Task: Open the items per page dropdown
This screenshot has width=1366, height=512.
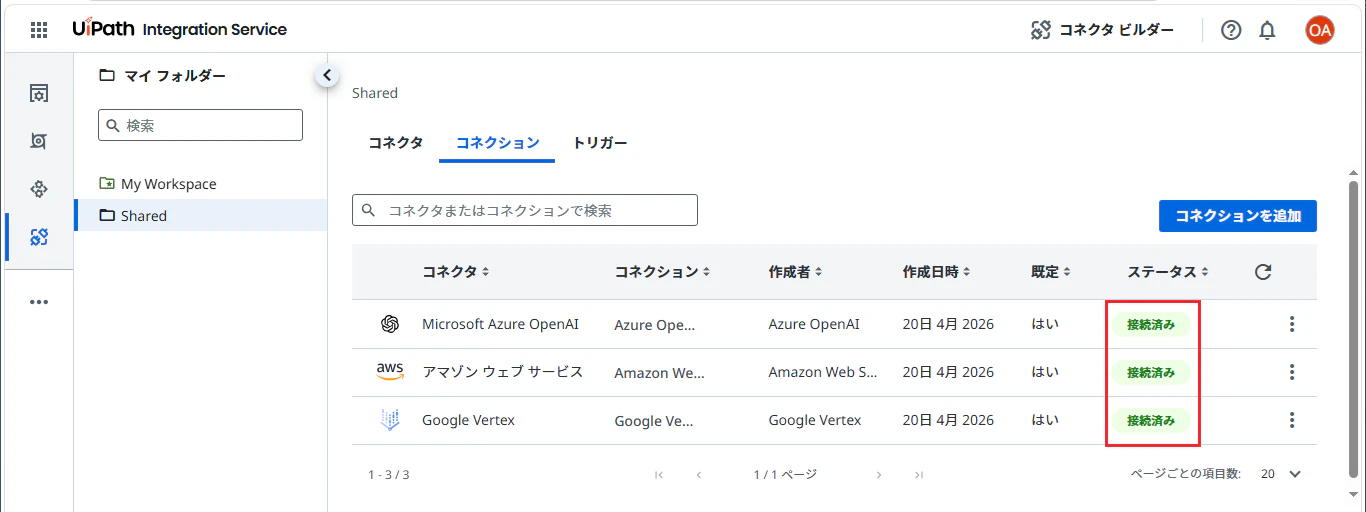Action: coord(1281,474)
